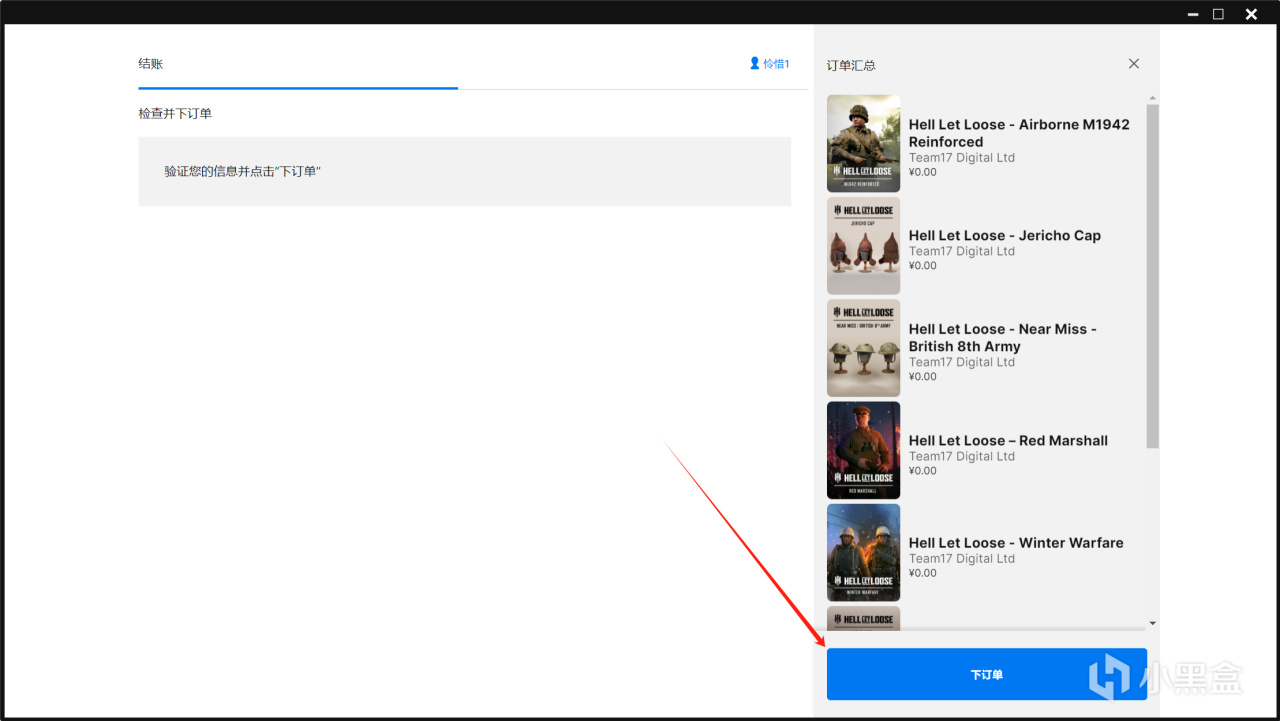Click the ¥0.00 price under Red Marshall
The image size is (1280, 721).
tap(923, 471)
